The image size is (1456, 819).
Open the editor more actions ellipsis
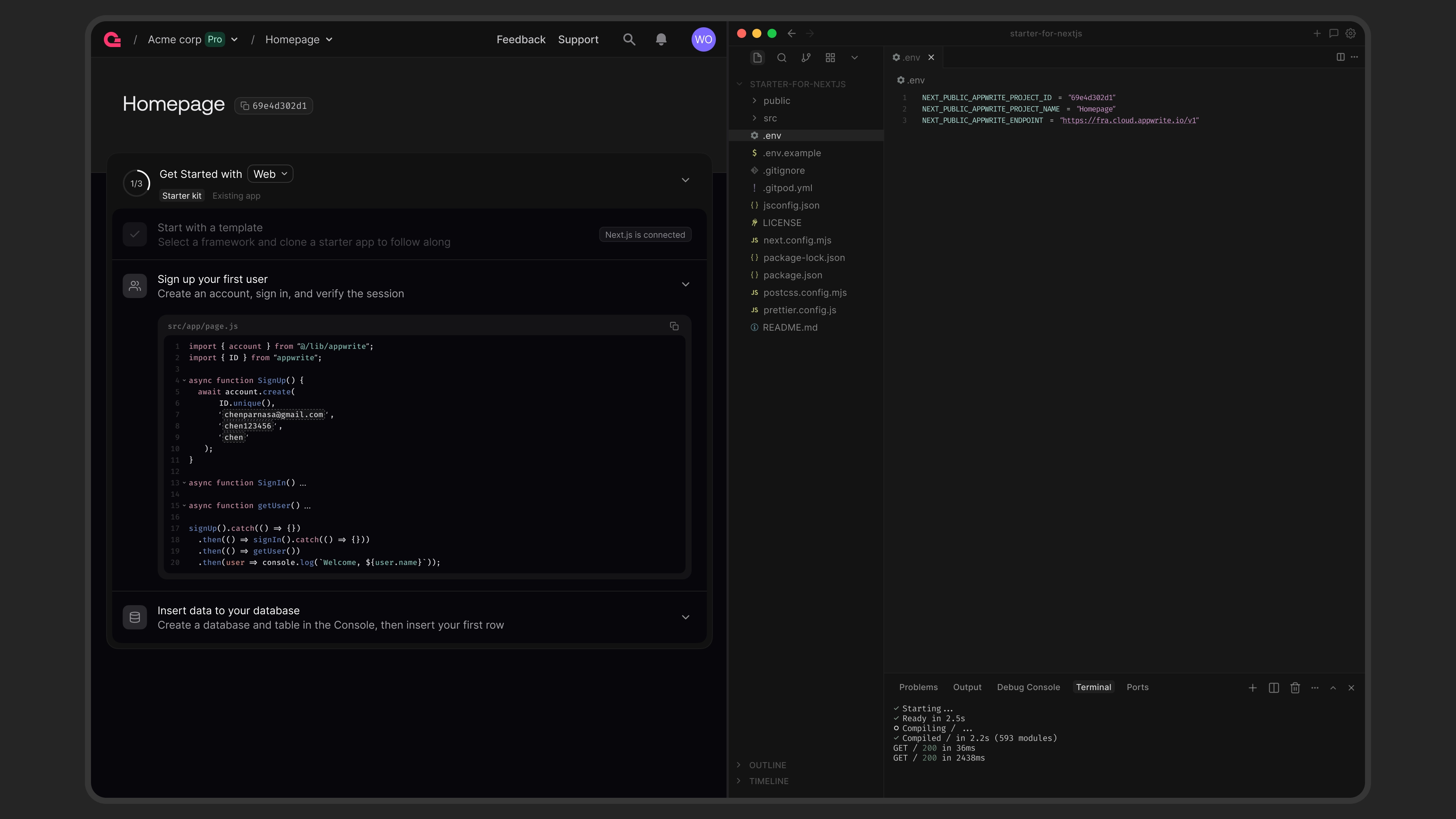(x=1354, y=57)
